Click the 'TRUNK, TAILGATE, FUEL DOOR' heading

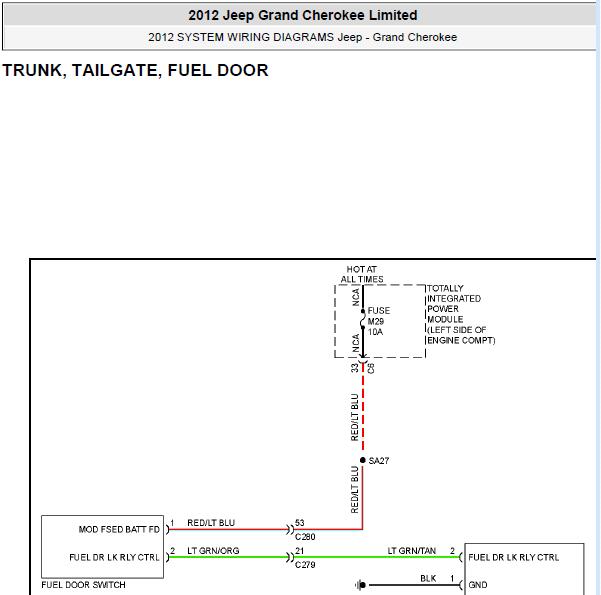click(x=135, y=70)
